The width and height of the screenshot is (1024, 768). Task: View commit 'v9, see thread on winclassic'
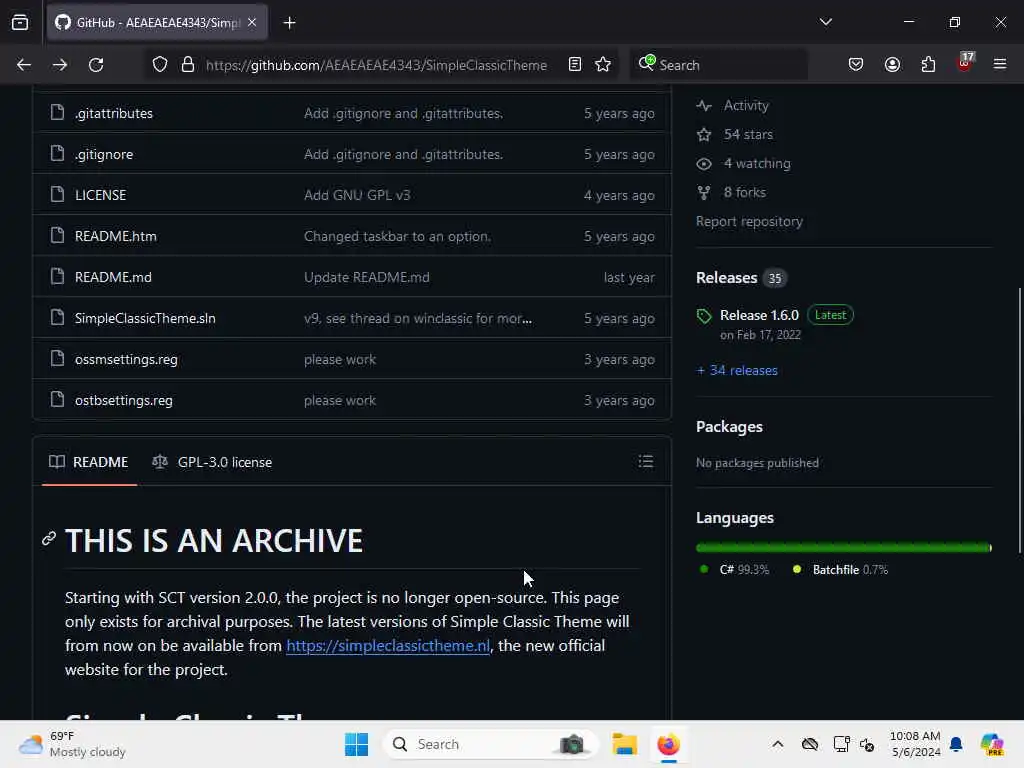coord(418,318)
